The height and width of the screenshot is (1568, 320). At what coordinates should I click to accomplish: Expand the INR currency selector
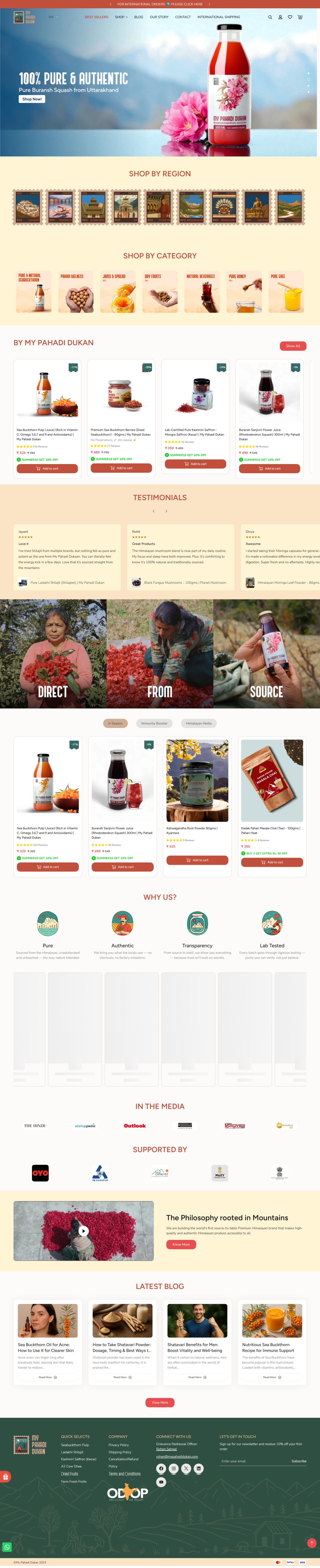click(54, 17)
